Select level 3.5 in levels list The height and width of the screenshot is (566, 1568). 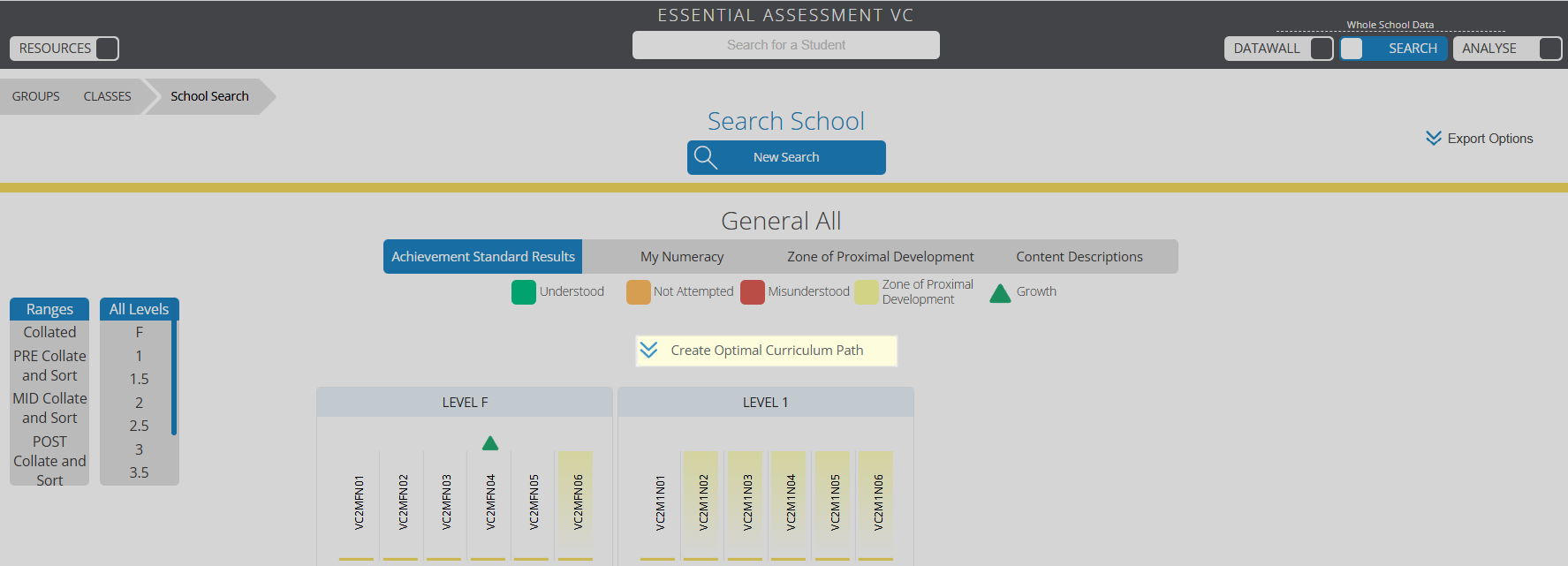139,472
